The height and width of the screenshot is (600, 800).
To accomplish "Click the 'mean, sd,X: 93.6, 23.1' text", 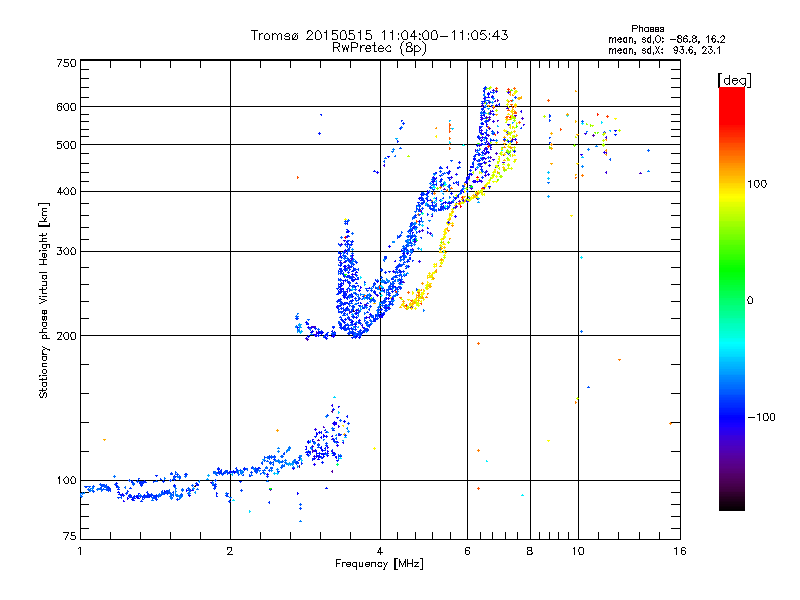I will (664, 51).
